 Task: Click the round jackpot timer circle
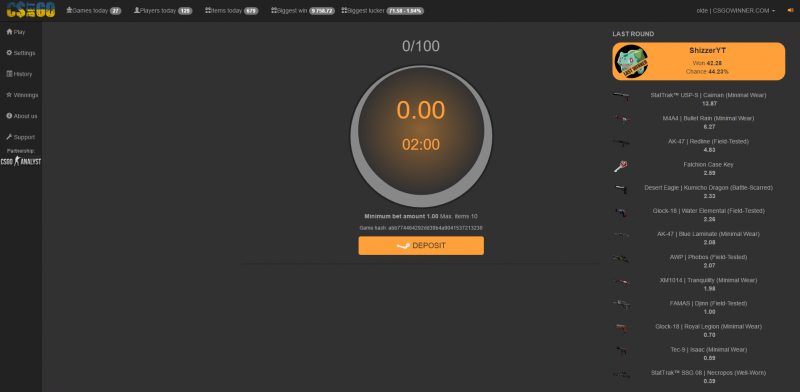421,136
